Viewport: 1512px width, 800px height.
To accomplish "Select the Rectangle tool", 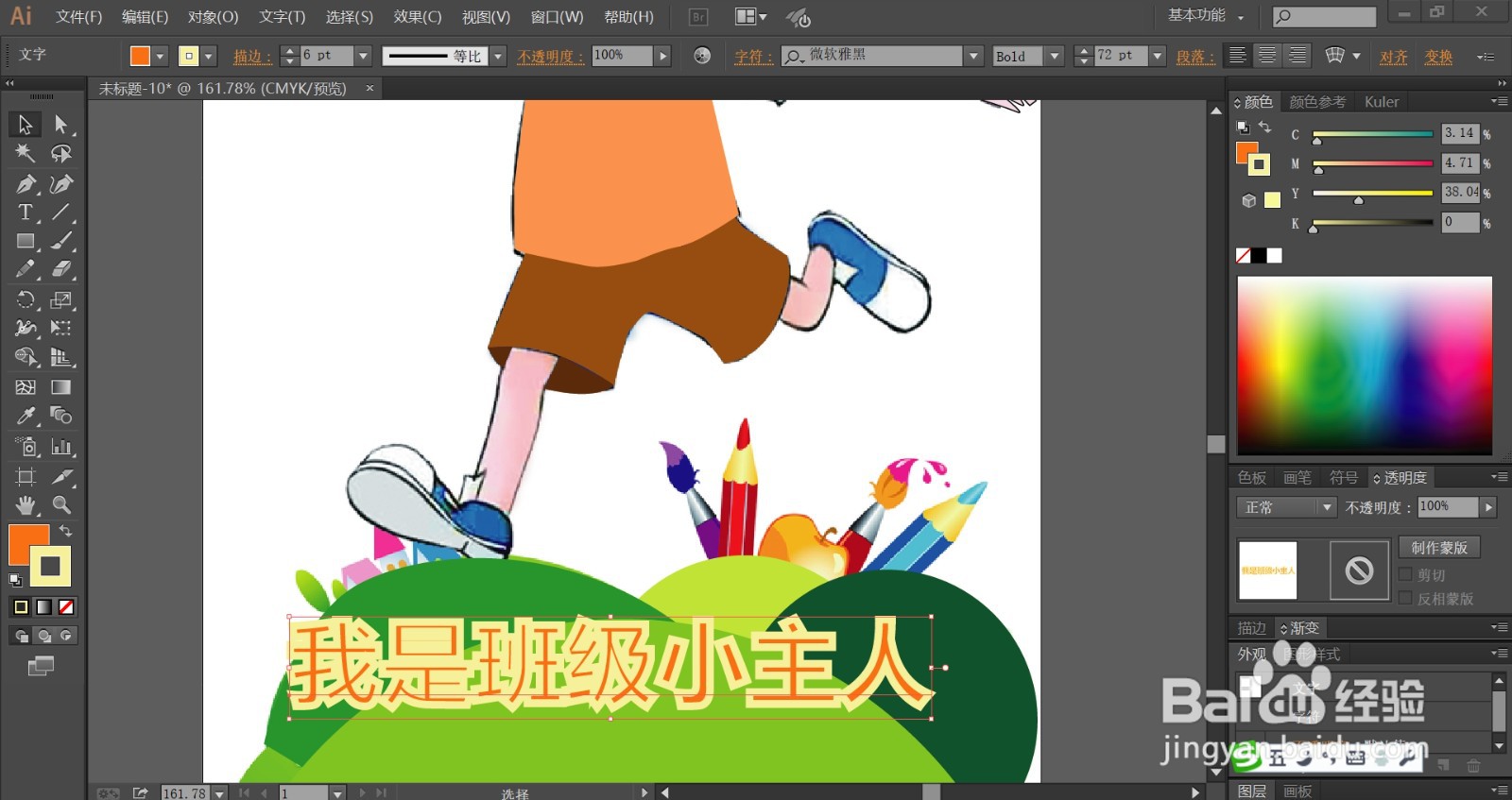I will click(26, 242).
